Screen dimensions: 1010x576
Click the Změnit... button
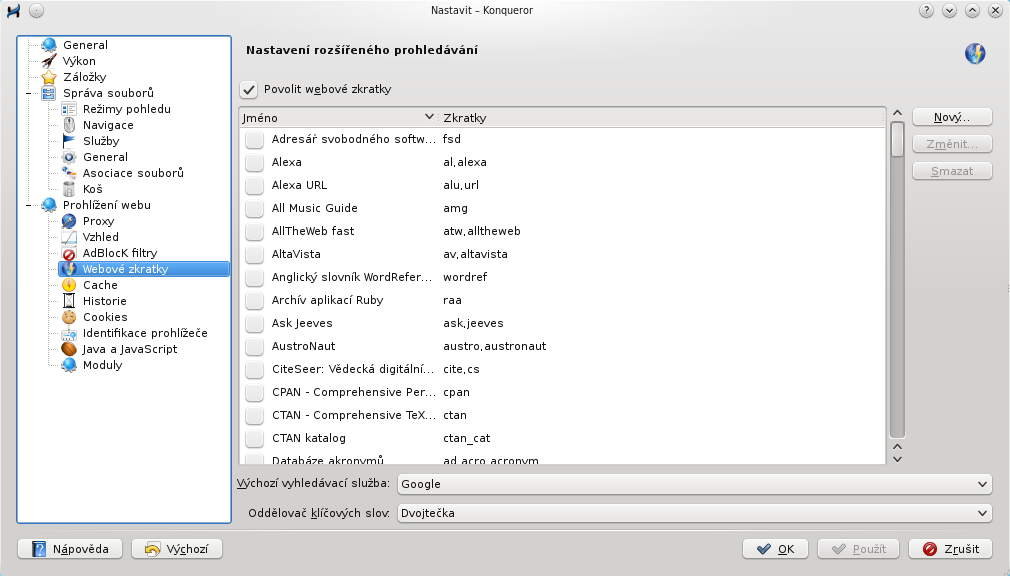coord(952,144)
